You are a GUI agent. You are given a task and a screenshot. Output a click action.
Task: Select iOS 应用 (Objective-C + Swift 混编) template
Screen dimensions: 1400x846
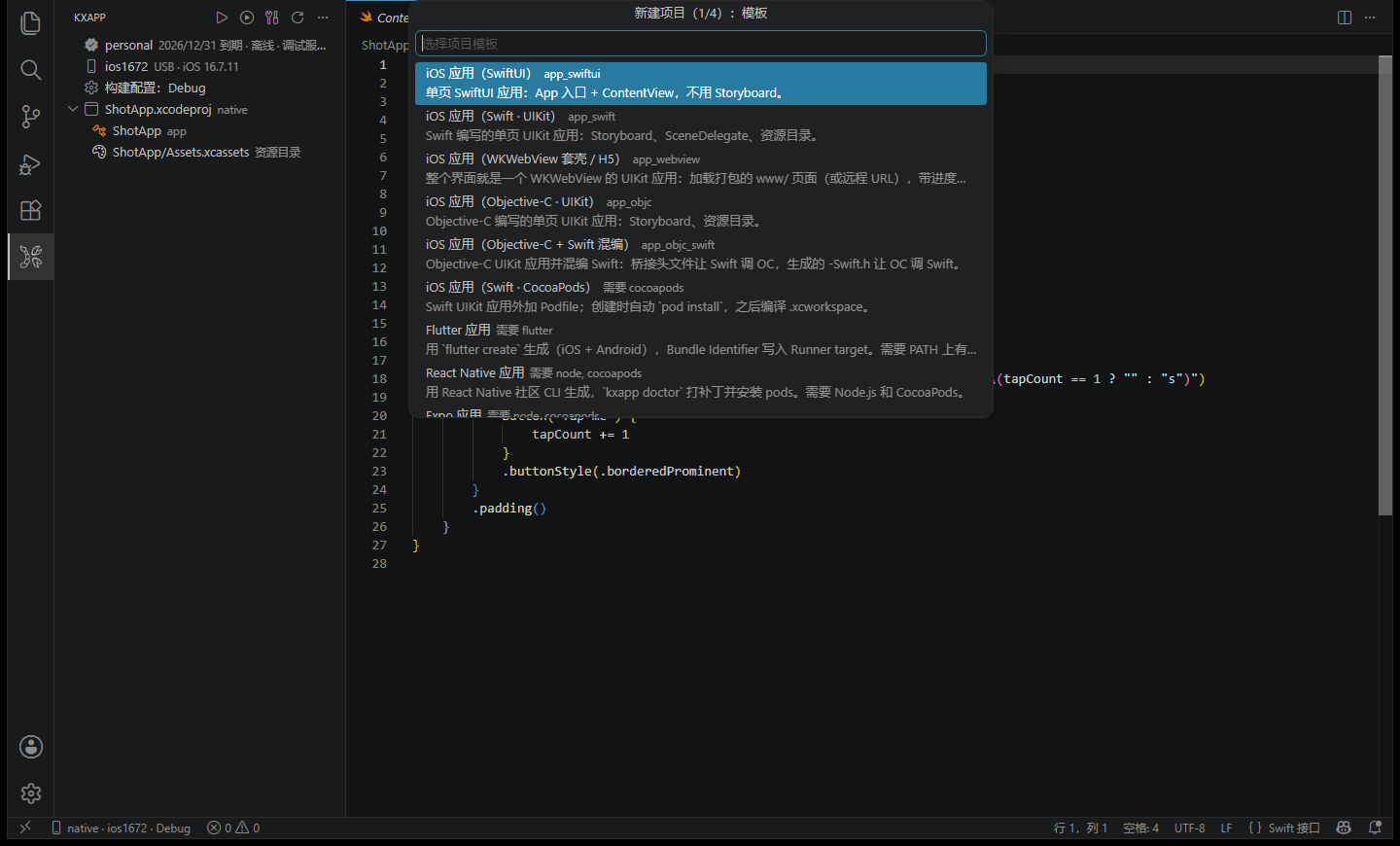click(x=701, y=255)
